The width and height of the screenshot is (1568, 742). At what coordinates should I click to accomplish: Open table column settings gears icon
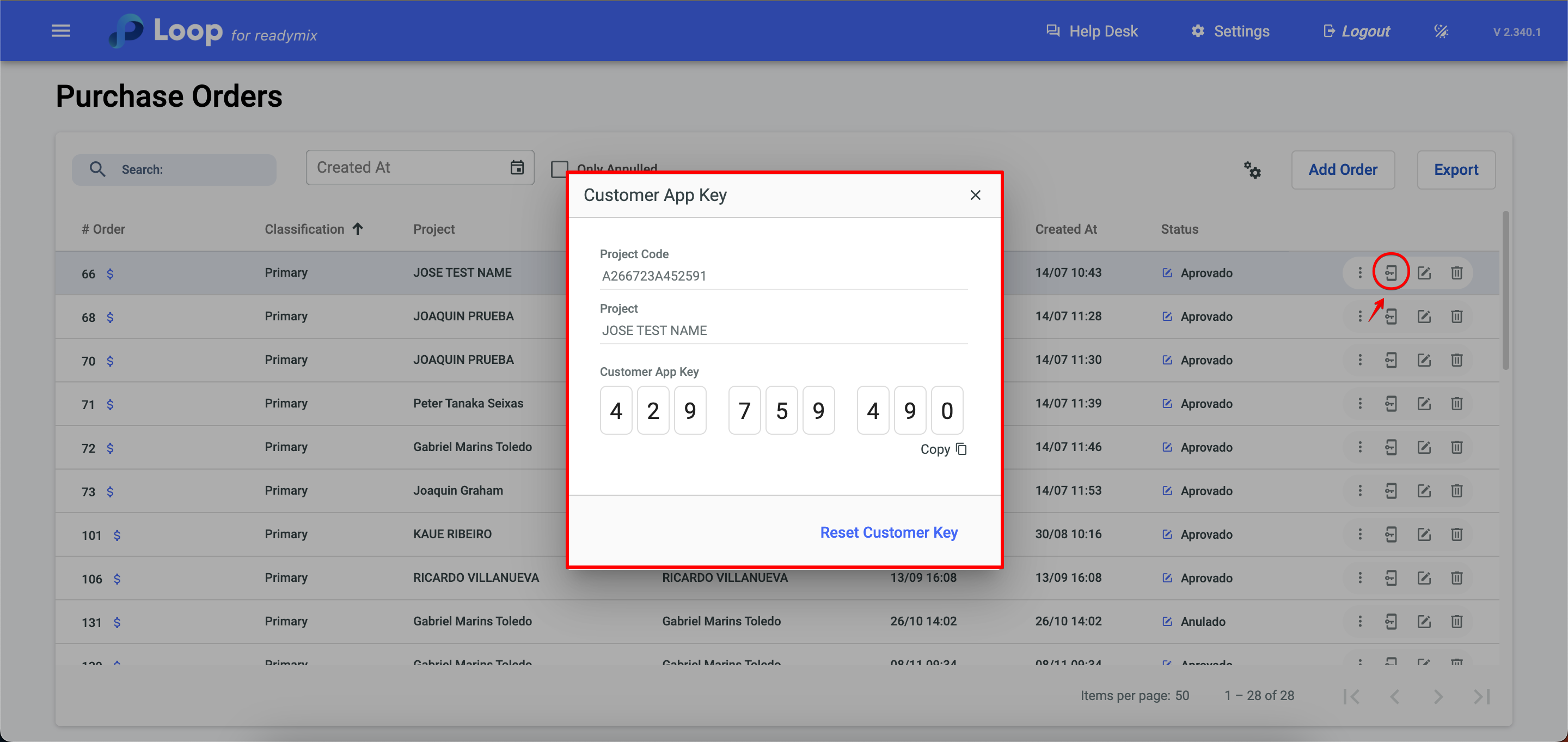pos(1252,170)
